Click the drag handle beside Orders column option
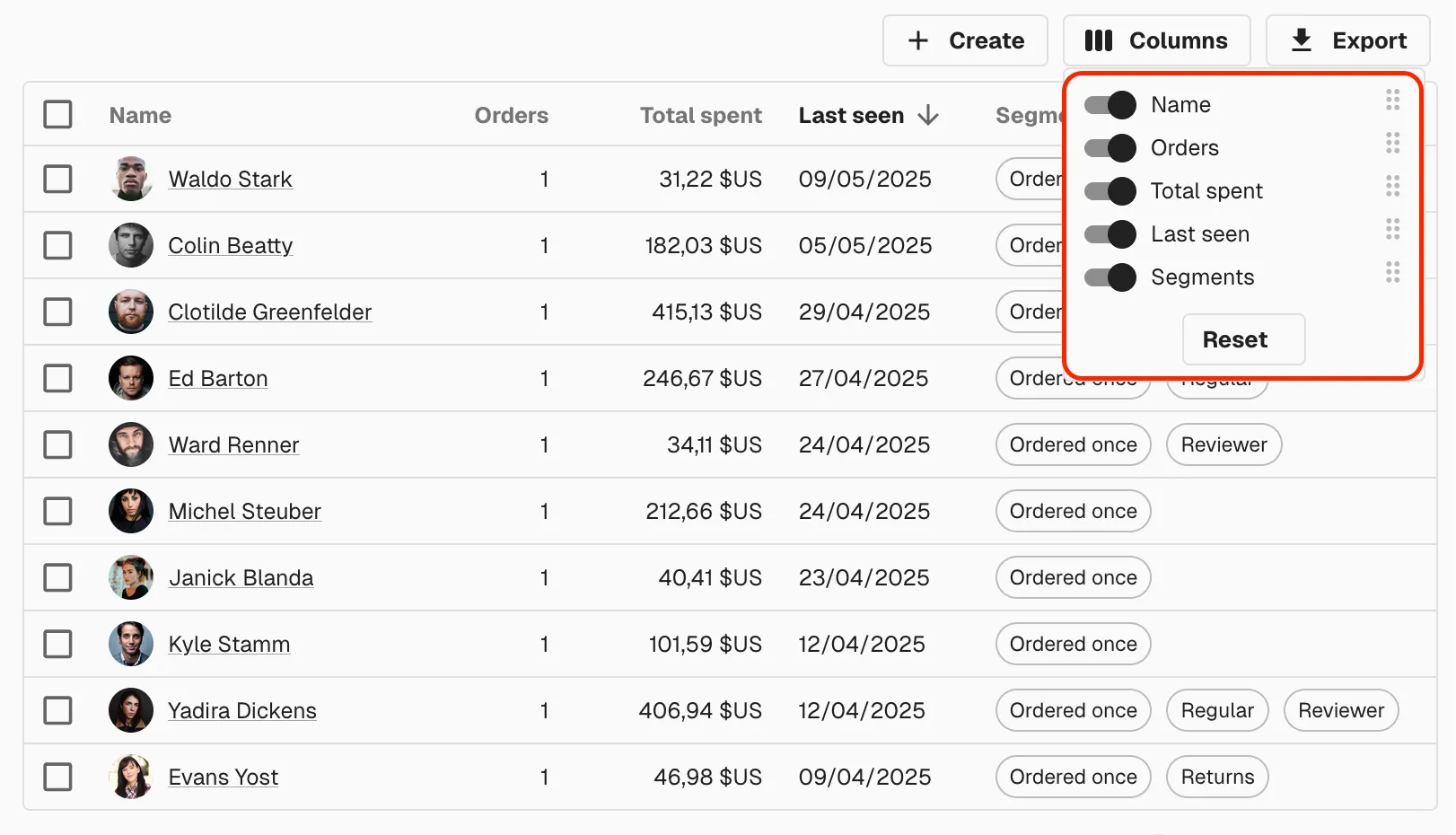Image resolution: width=1456 pixels, height=835 pixels. click(1392, 143)
